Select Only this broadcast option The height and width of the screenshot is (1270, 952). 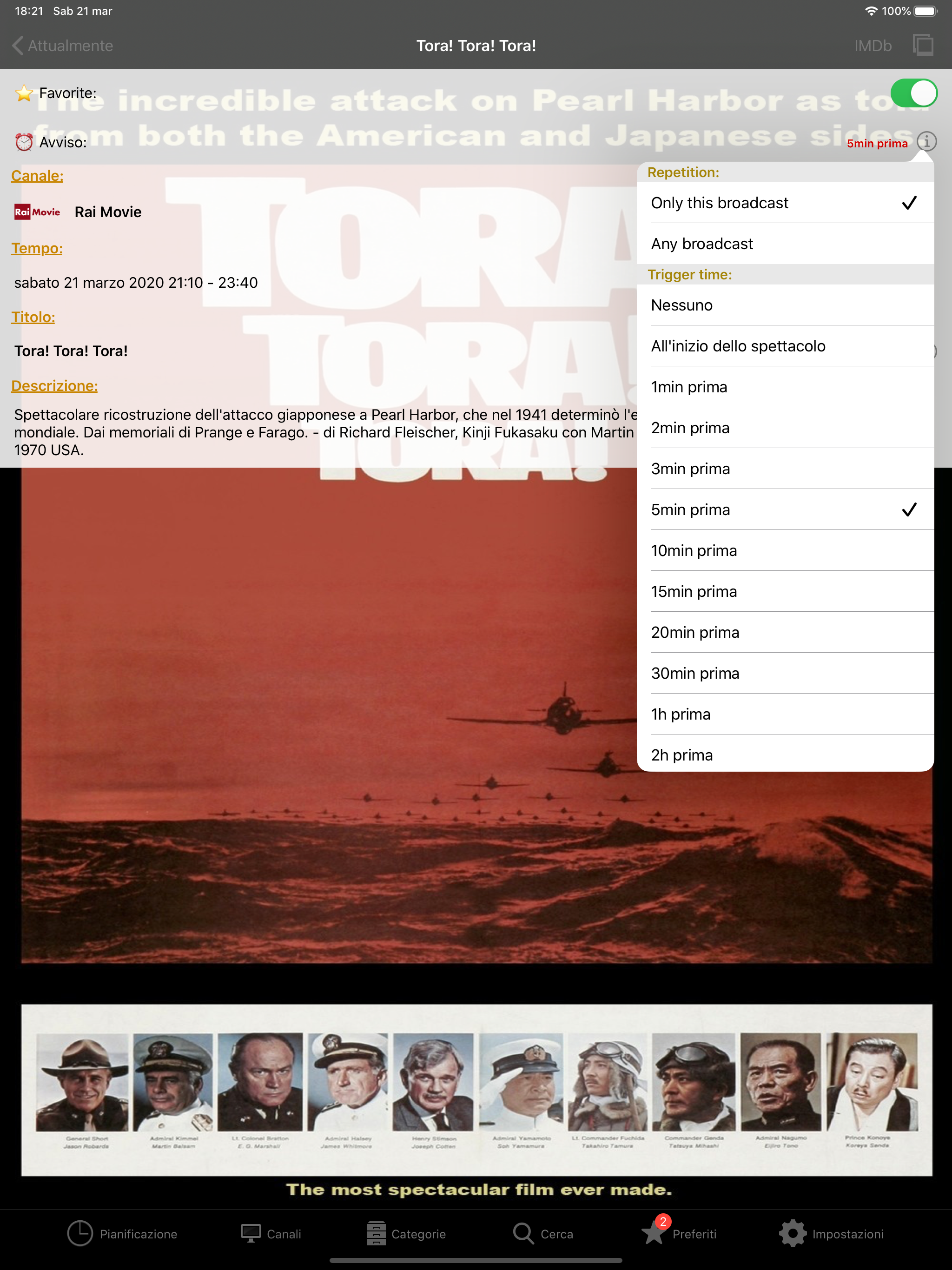[784, 203]
